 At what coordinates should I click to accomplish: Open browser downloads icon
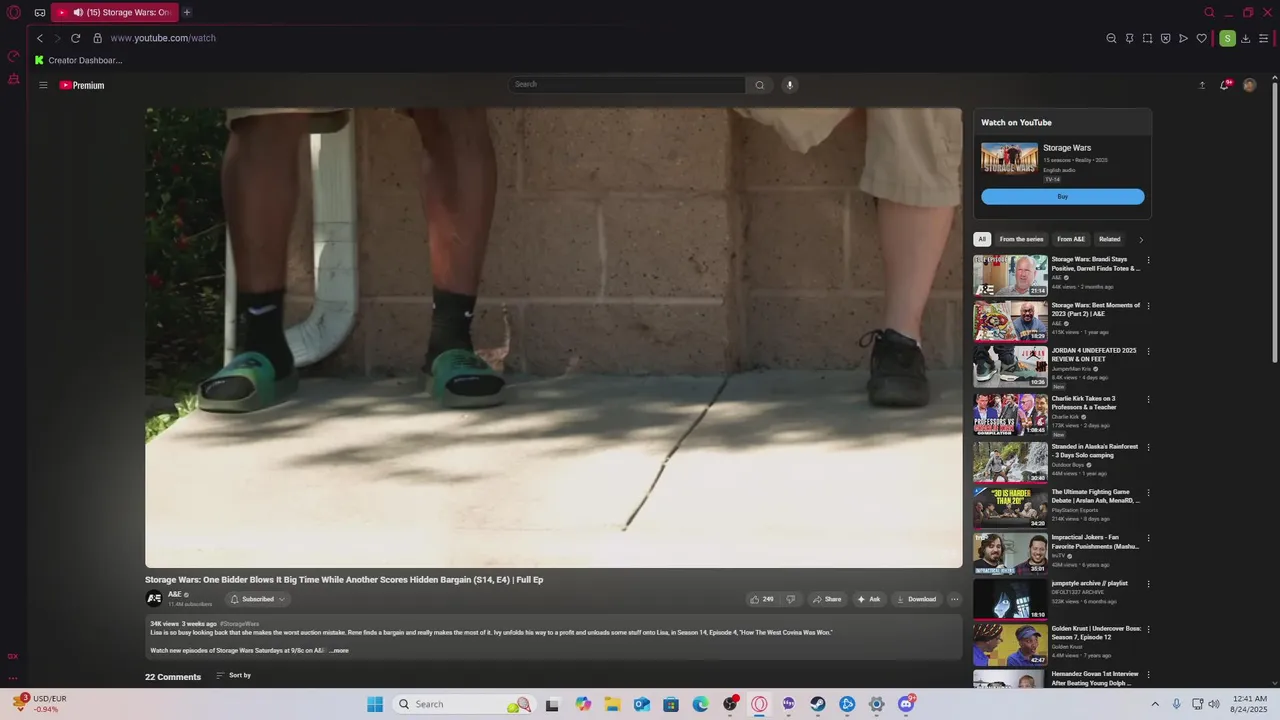coord(1245,38)
